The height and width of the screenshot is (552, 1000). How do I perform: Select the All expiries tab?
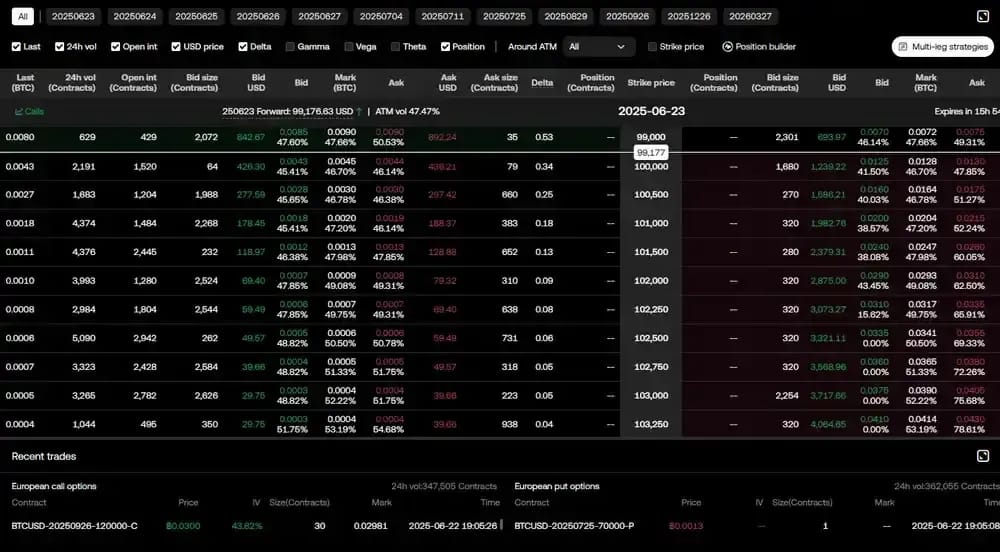[23, 17]
